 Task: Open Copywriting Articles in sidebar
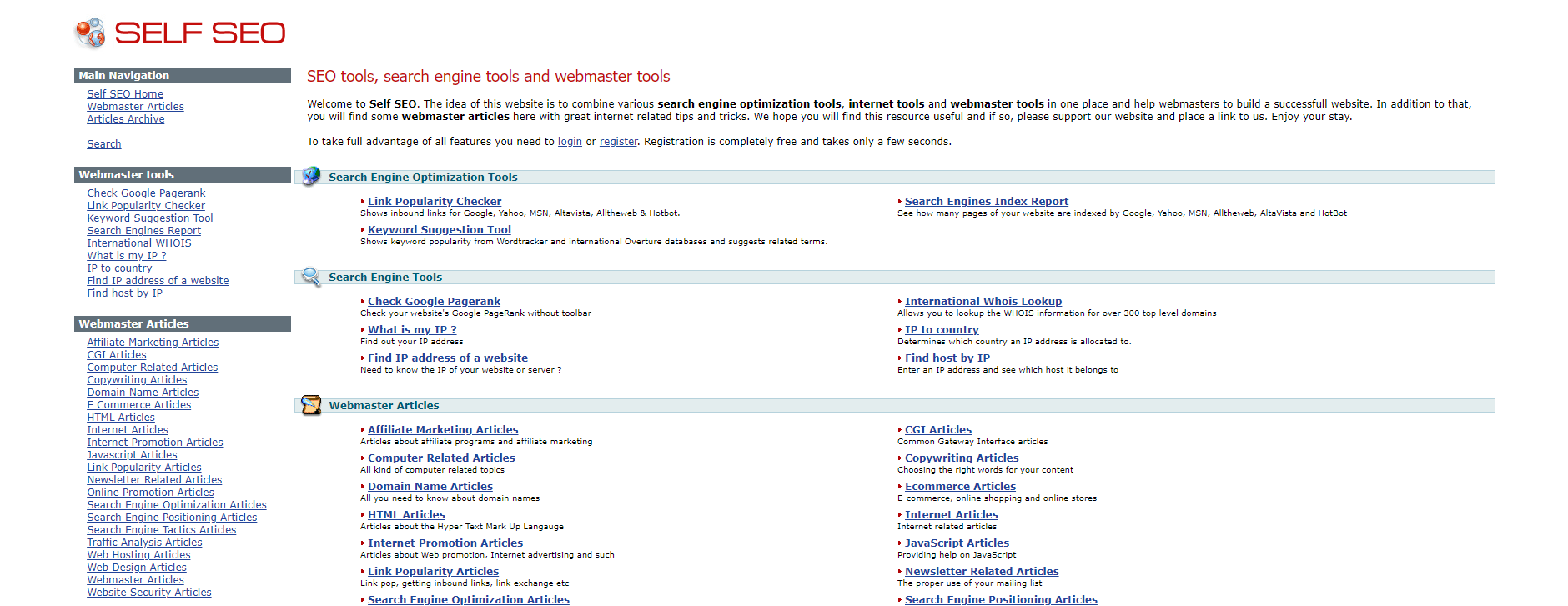pyautogui.click(x=137, y=380)
